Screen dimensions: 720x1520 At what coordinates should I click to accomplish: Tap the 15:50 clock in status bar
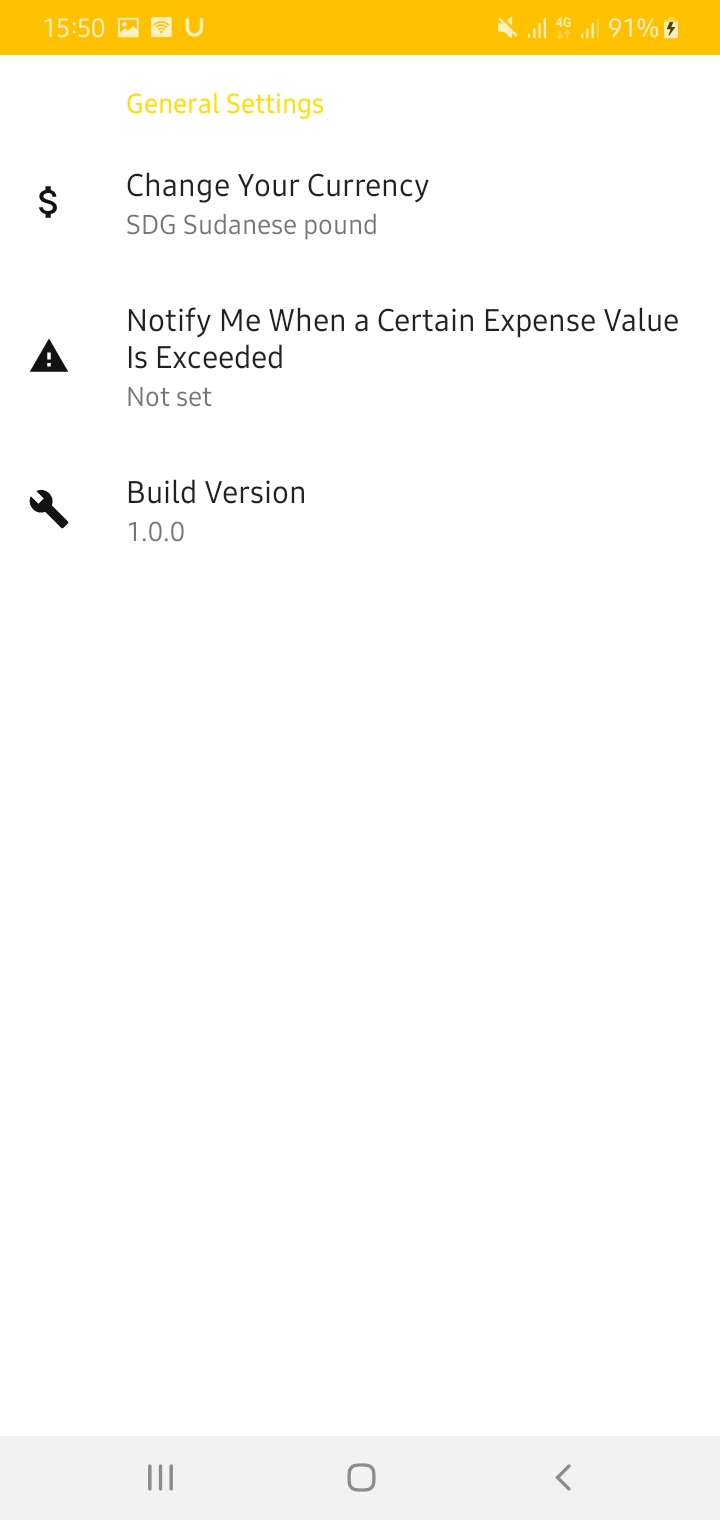74,28
